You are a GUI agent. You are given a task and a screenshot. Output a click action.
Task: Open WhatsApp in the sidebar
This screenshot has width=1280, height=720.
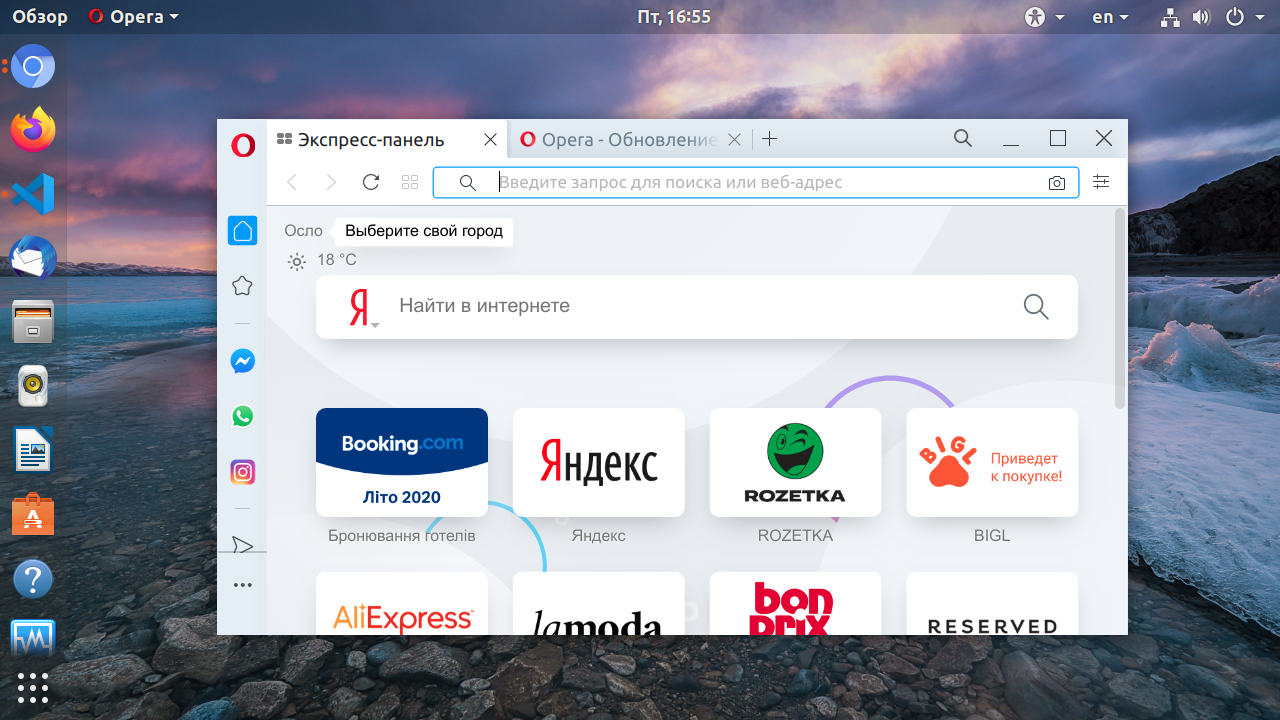[242, 416]
